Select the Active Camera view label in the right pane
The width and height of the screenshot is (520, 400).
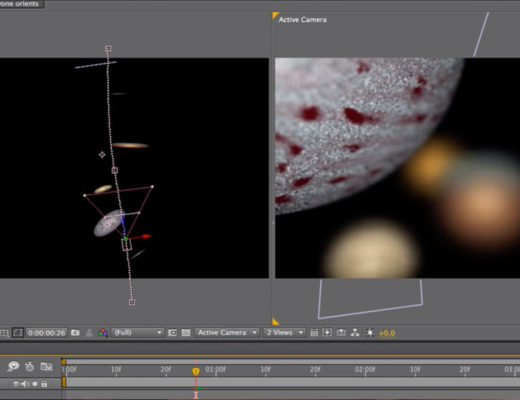point(303,20)
